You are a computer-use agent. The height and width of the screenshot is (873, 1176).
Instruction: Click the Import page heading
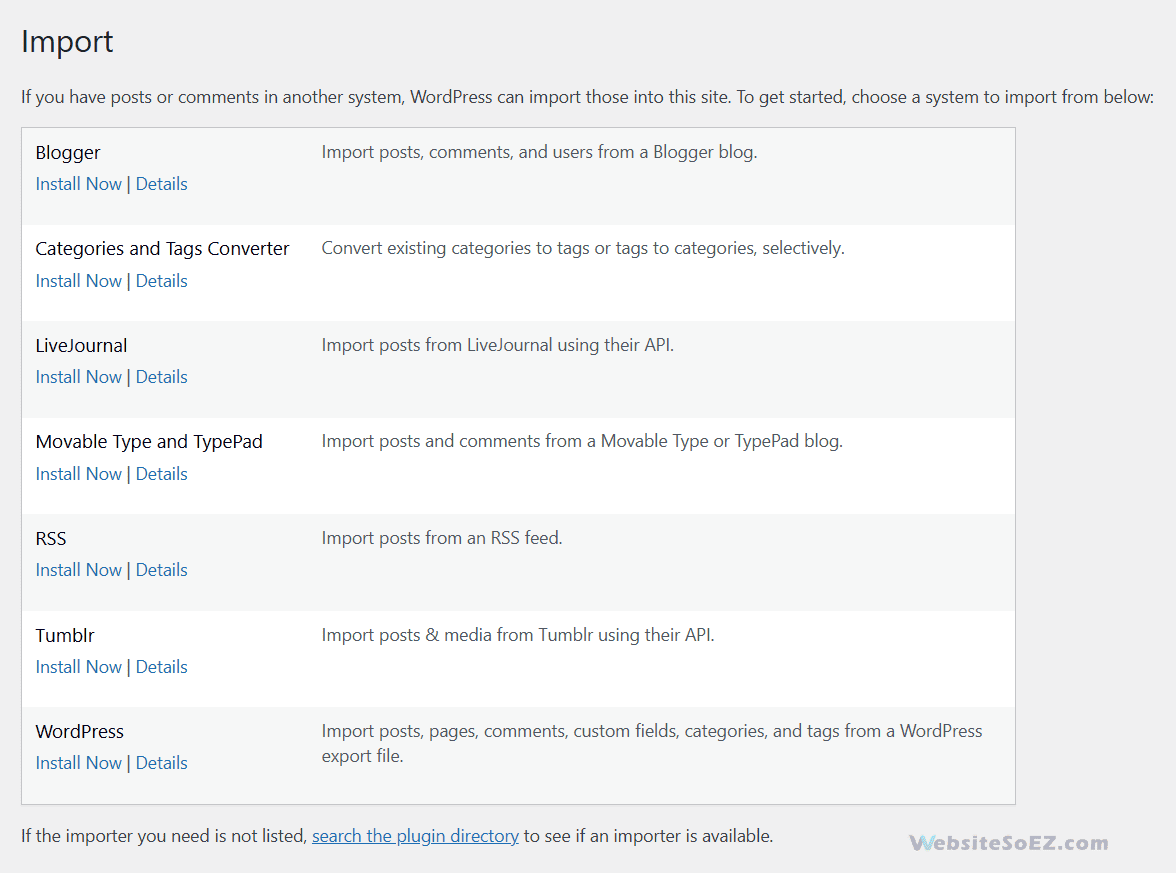pyautogui.click(x=67, y=41)
